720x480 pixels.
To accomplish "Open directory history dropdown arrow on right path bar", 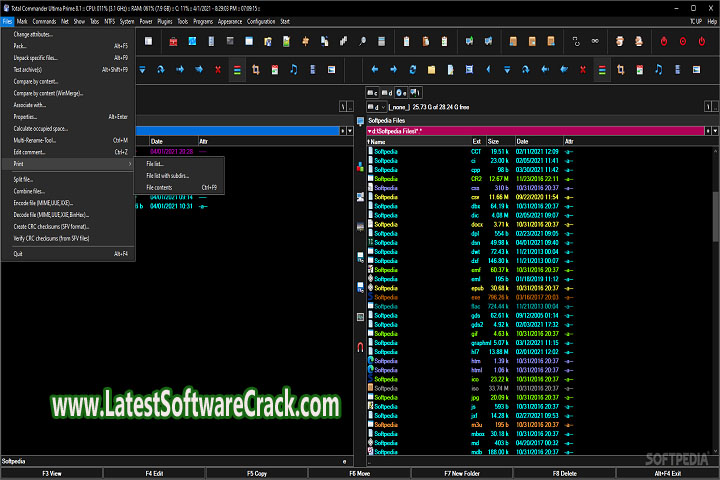I will pyautogui.click(x=715, y=131).
